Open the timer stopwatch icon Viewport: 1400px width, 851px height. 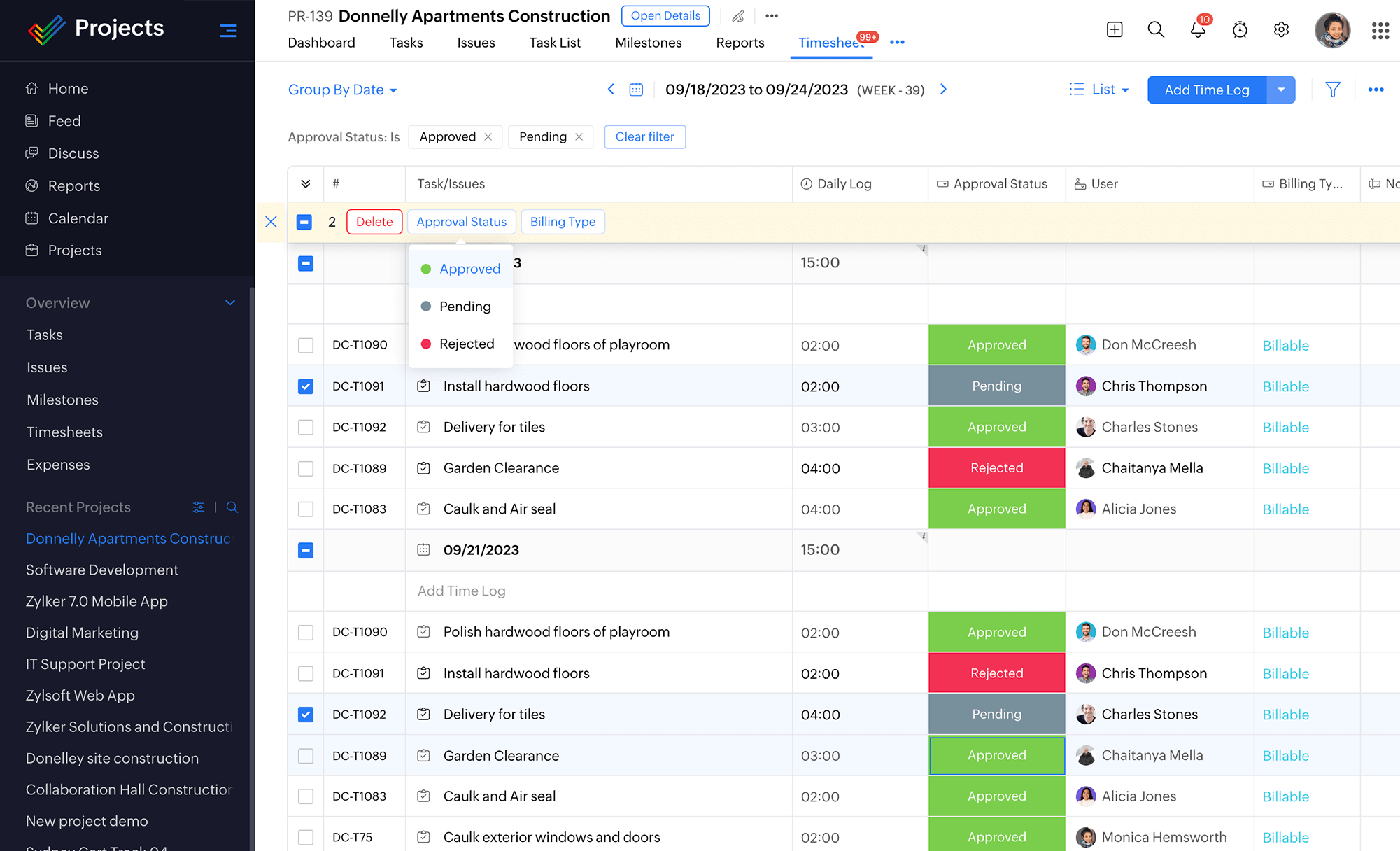(x=1239, y=29)
